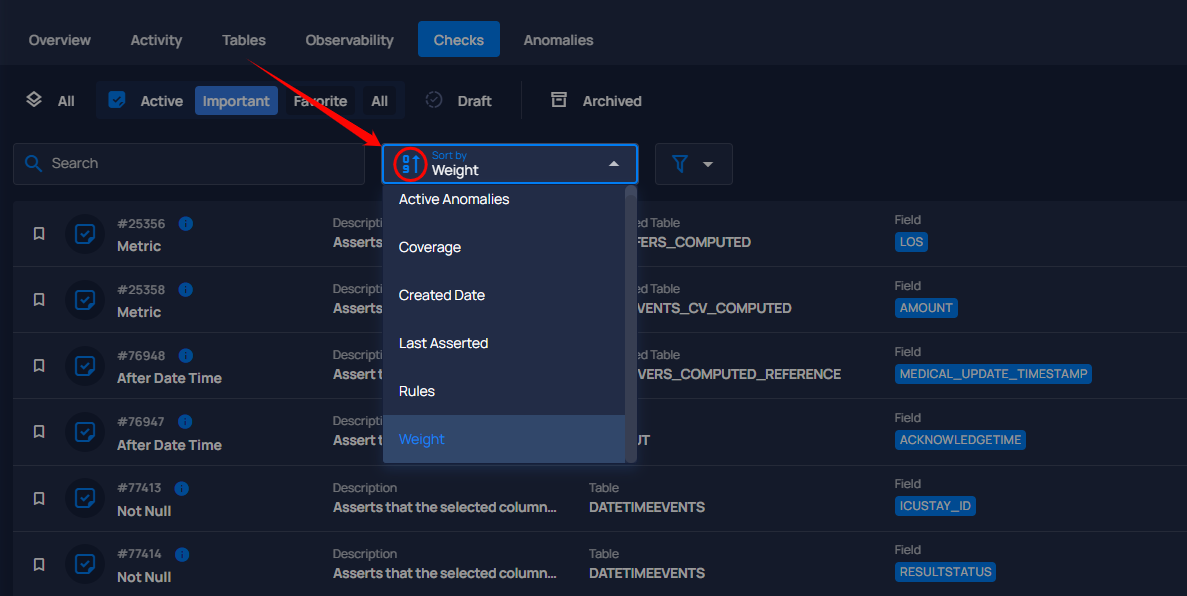Viewport: 1187px width, 596px height.
Task: Select the Favorite filter
Action: 320,101
